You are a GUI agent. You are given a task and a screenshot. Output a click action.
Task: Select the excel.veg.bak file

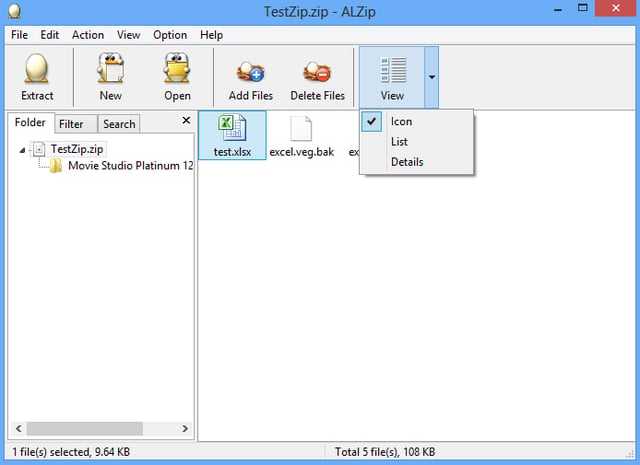point(302,137)
